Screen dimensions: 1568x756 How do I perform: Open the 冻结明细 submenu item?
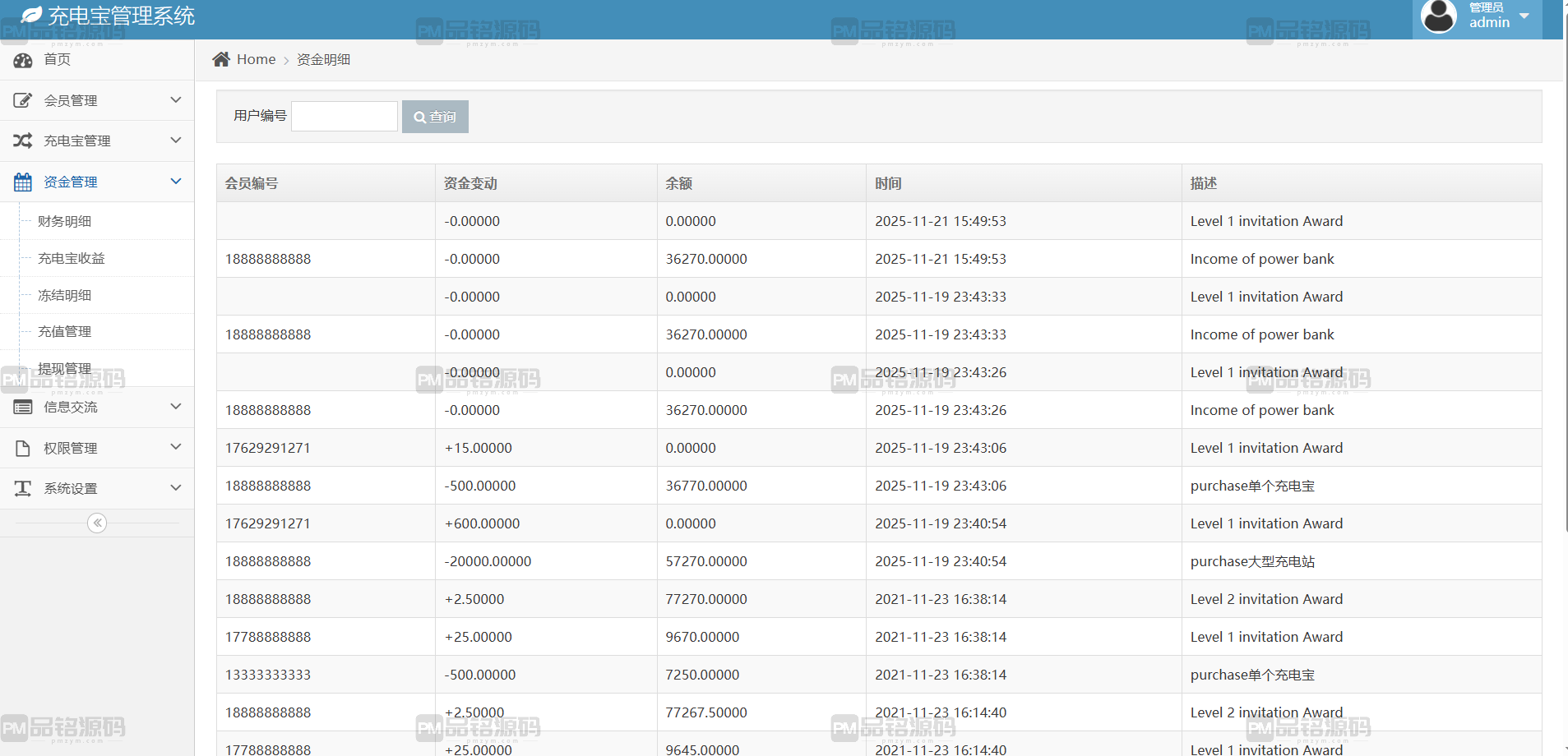click(x=65, y=295)
